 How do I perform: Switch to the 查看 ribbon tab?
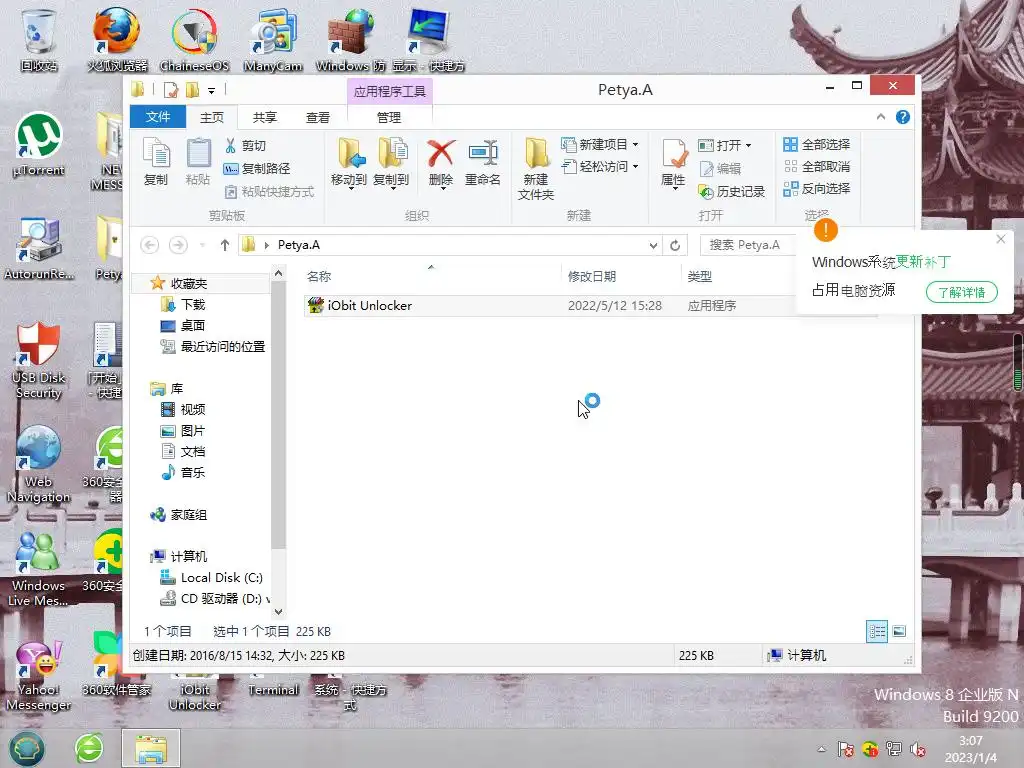318,118
